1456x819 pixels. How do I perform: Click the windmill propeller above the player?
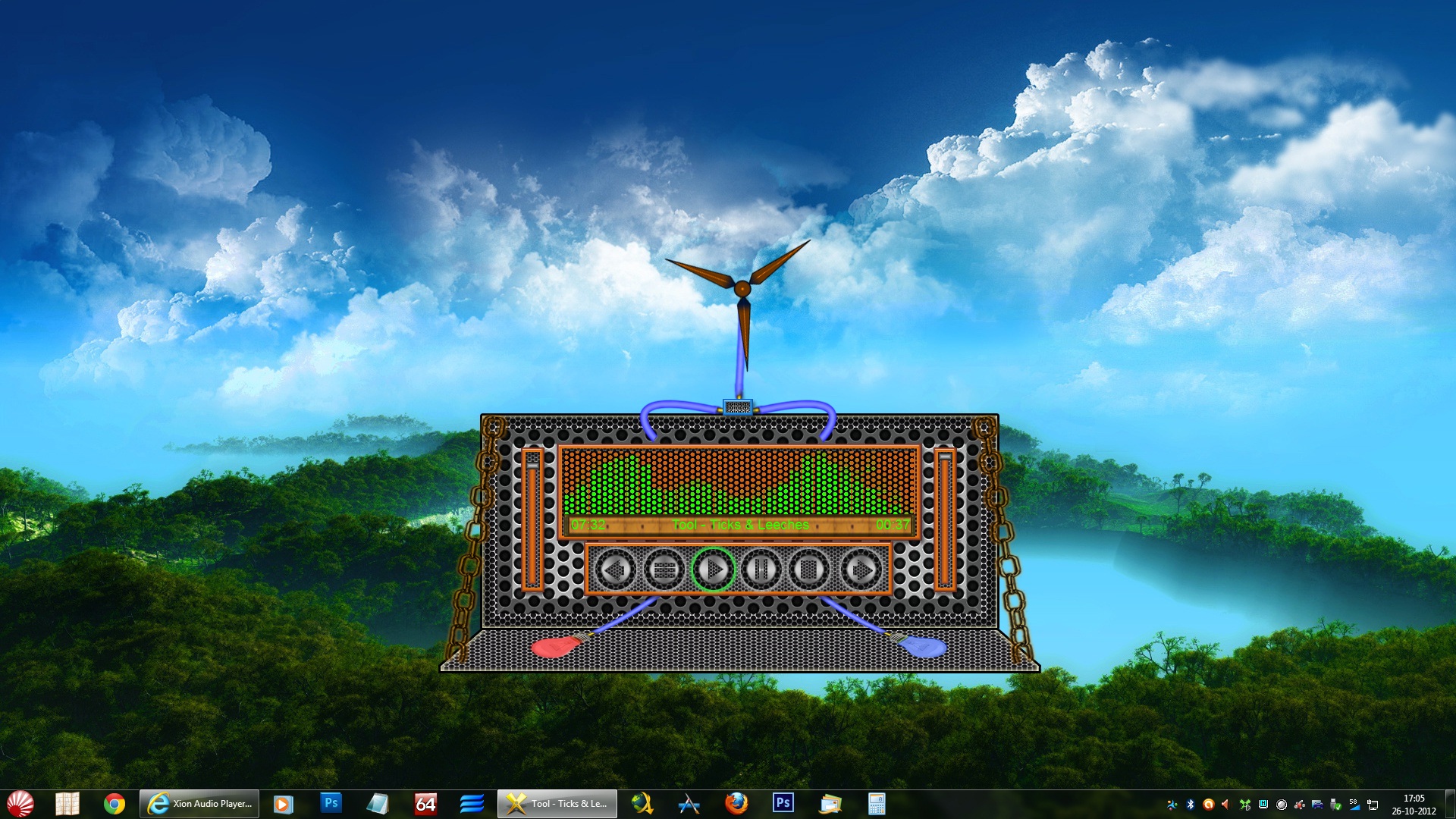[x=742, y=290]
